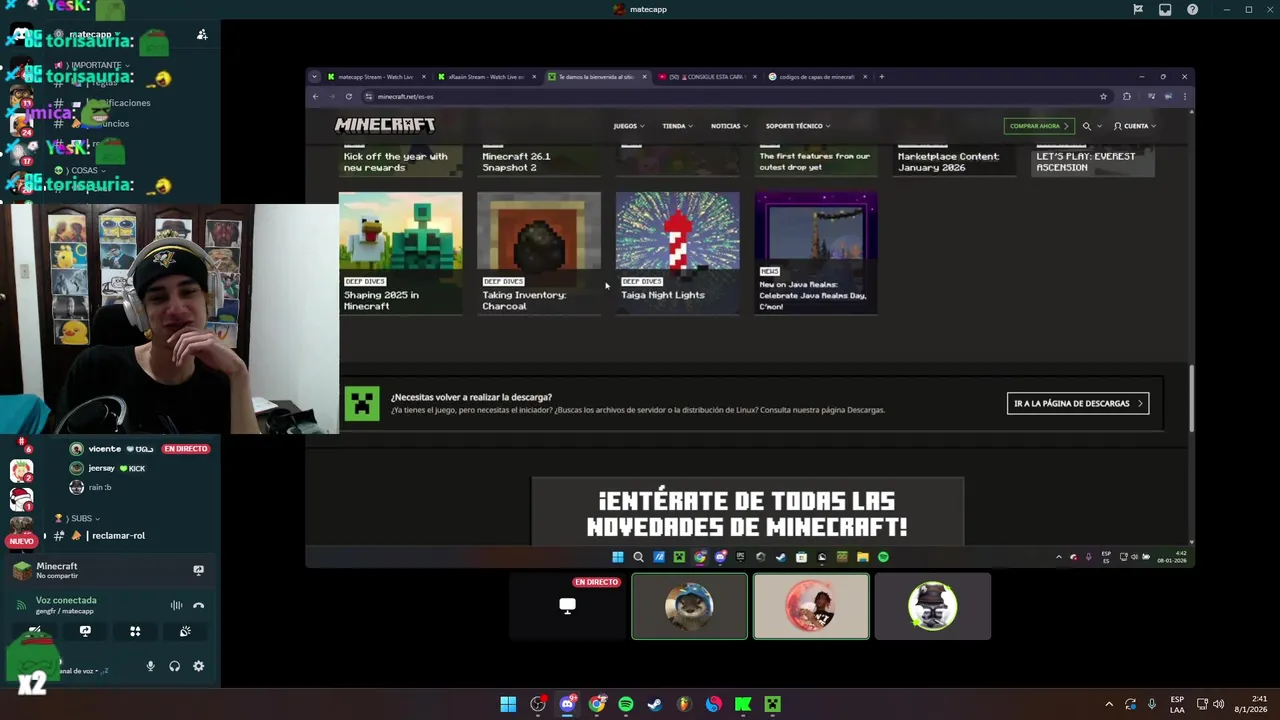Expand the SOPORTE TÉCNICO menu
1280x720 pixels.
pos(798,126)
